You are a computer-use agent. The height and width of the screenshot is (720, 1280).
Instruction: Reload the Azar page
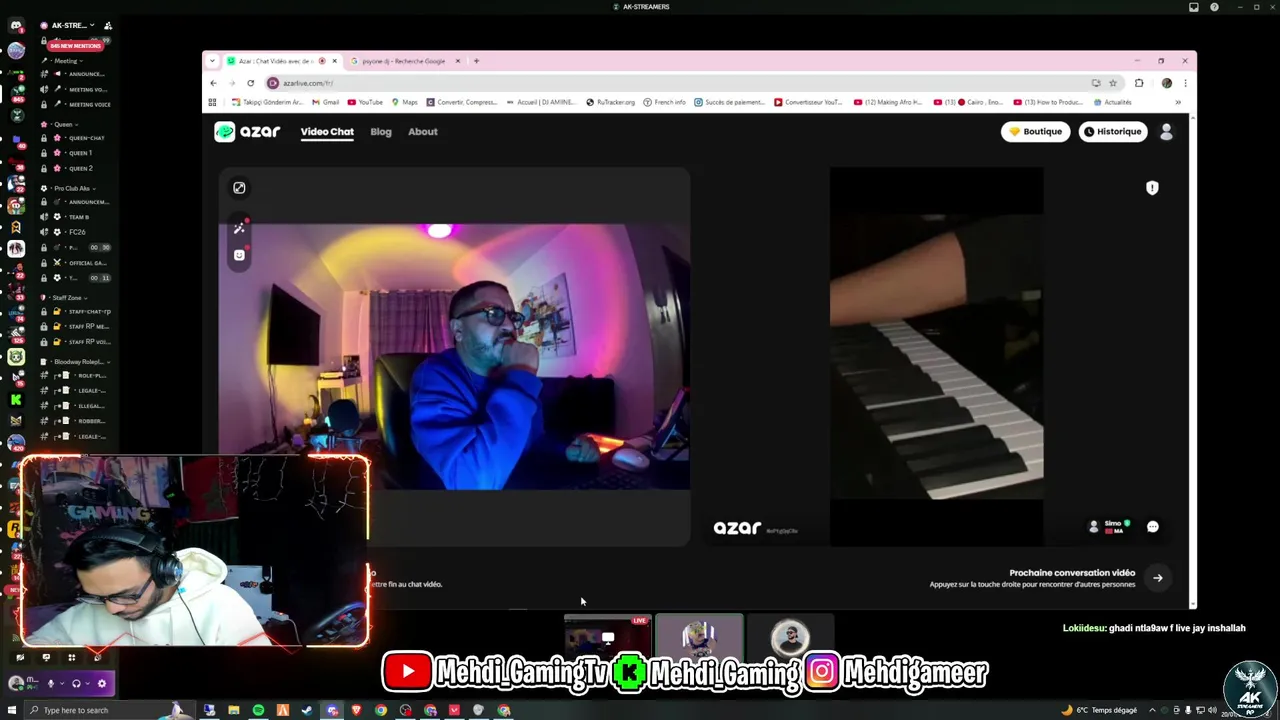point(250,83)
